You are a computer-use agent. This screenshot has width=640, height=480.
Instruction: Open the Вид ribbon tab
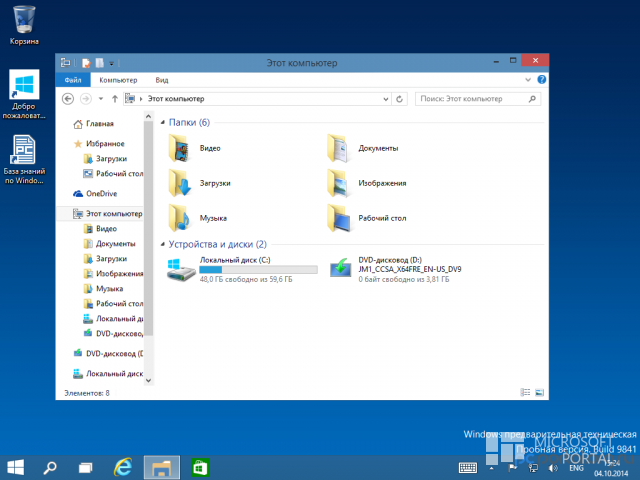(162, 80)
